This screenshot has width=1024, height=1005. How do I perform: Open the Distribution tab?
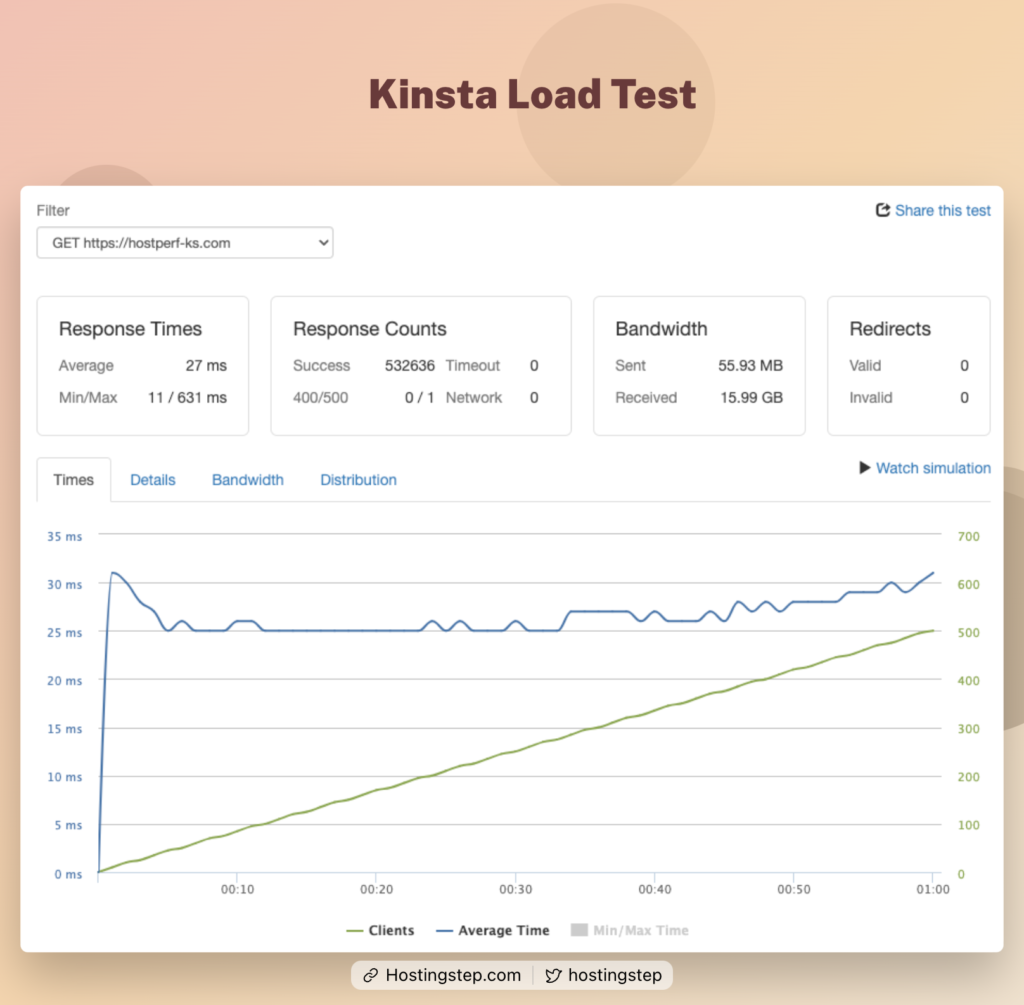(358, 480)
